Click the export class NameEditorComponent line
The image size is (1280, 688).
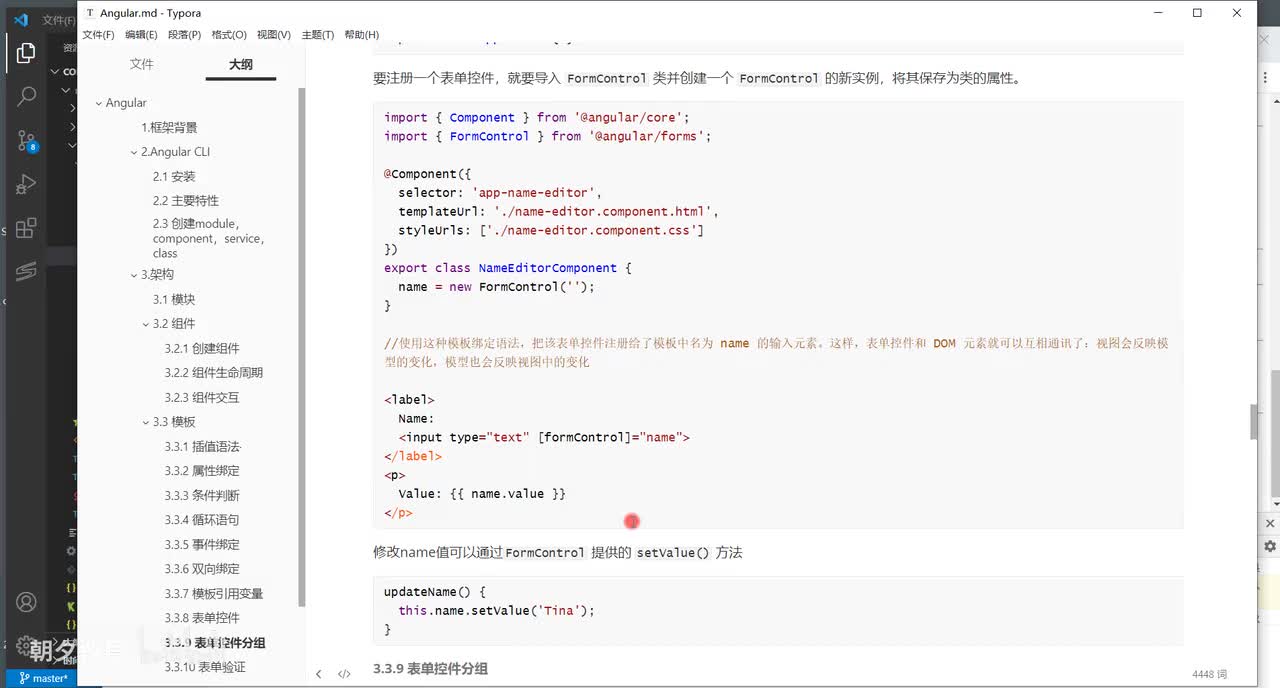pyautogui.click(x=507, y=268)
